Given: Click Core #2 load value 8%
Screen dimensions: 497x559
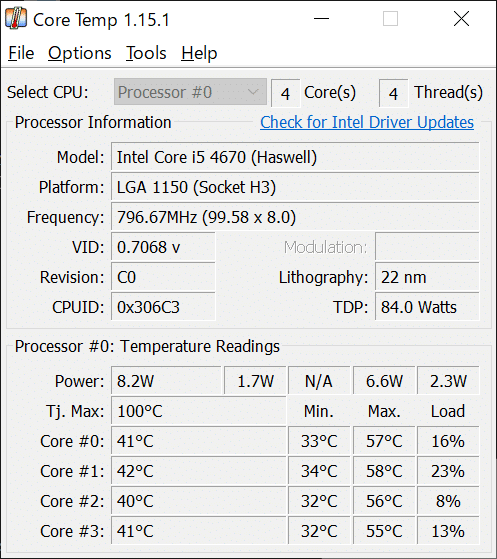Looking at the screenshot, I should click(x=448, y=500).
